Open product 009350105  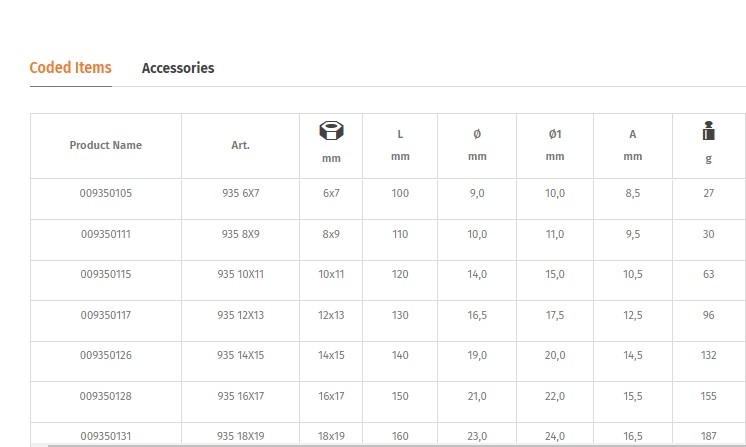[106, 193]
